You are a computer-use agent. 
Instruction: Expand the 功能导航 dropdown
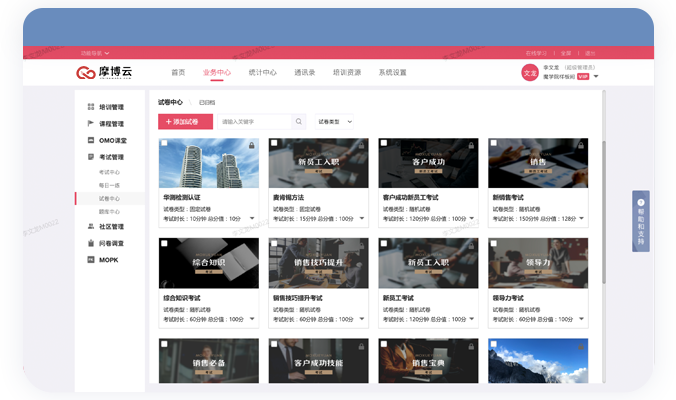point(95,53)
